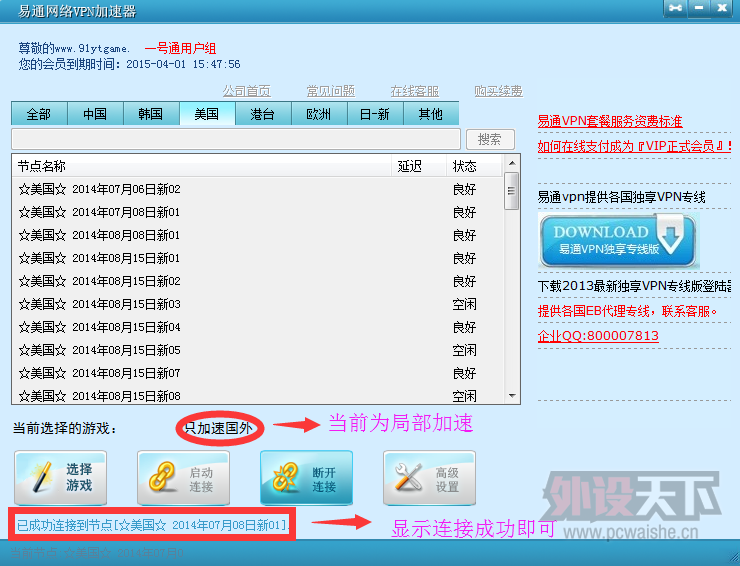Click the 已成功连接到节点 status message

(x=152, y=525)
